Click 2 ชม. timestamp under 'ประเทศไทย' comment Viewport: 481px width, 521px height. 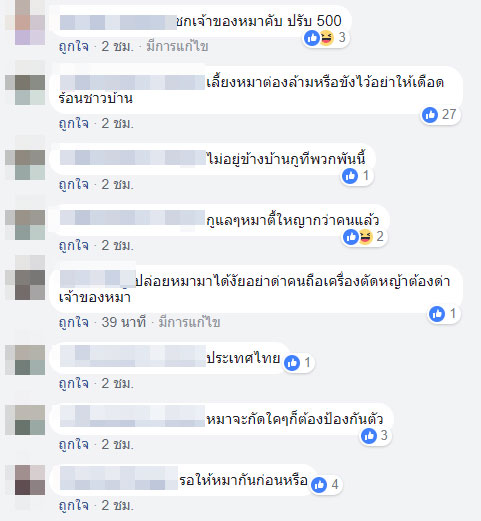118,383
